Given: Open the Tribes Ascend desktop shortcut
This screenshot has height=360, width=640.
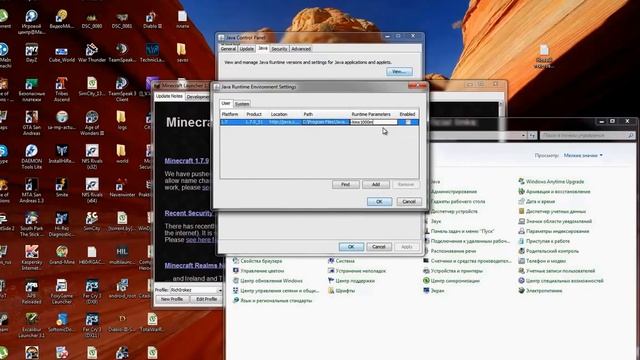Looking at the screenshot, I should tap(62, 89).
